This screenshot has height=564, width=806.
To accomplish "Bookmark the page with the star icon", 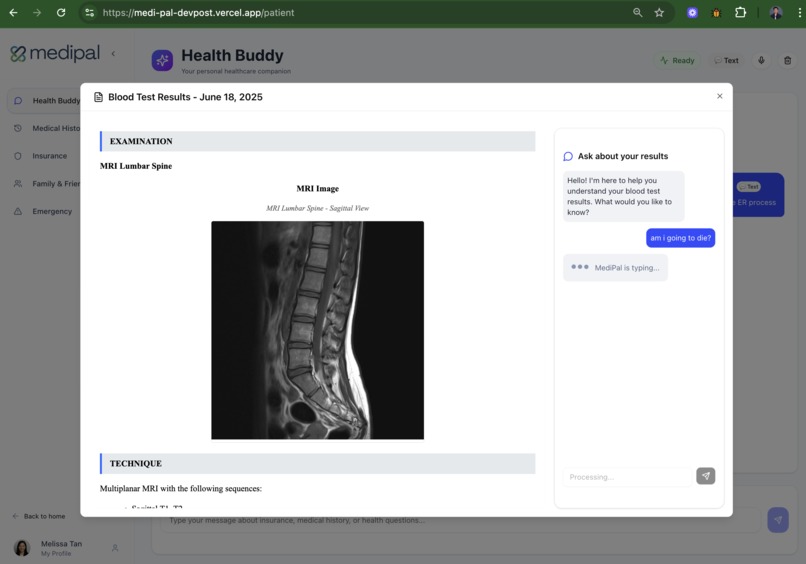I will 659,13.
